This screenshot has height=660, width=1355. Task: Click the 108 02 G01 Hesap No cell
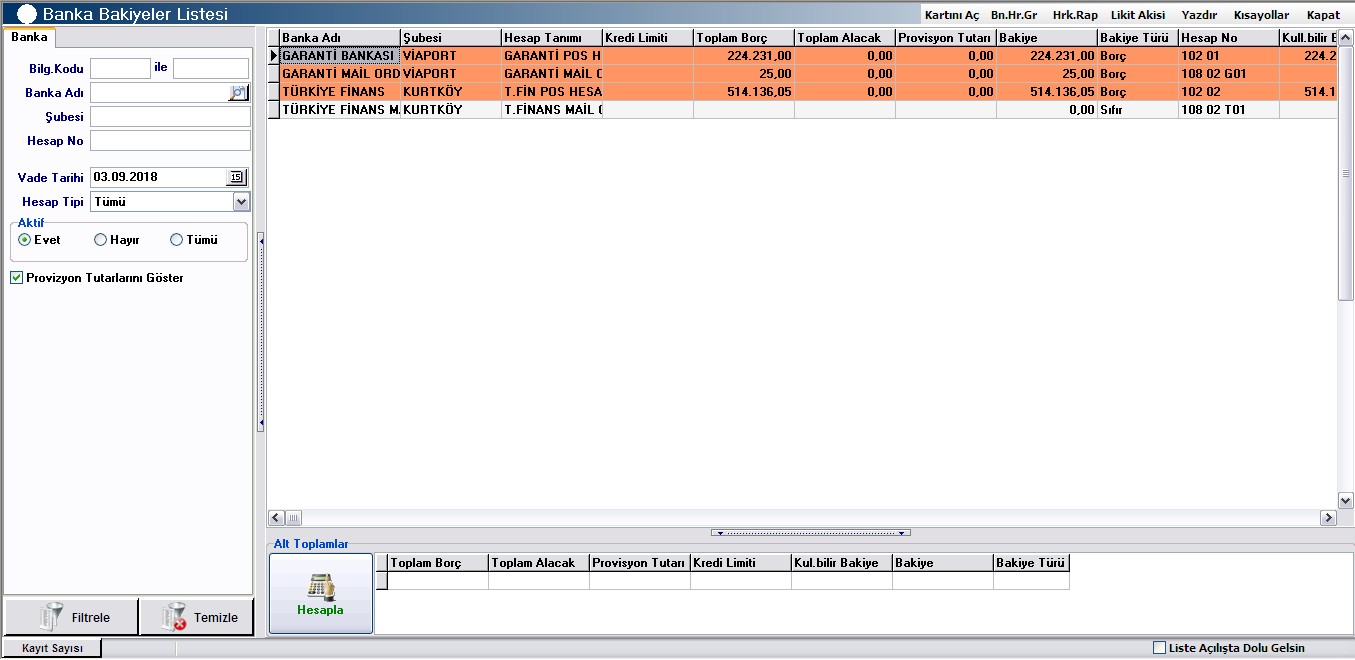(1229, 74)
